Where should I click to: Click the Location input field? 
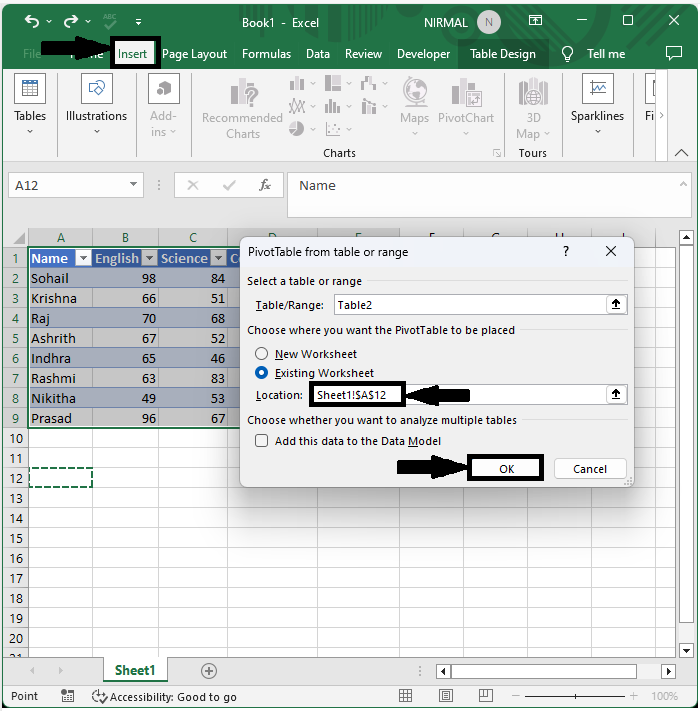pos(458,395)
